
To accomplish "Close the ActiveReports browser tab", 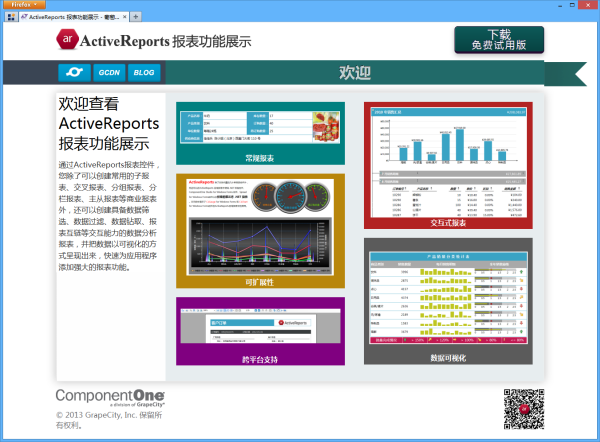I will click(x=125, y=17).
